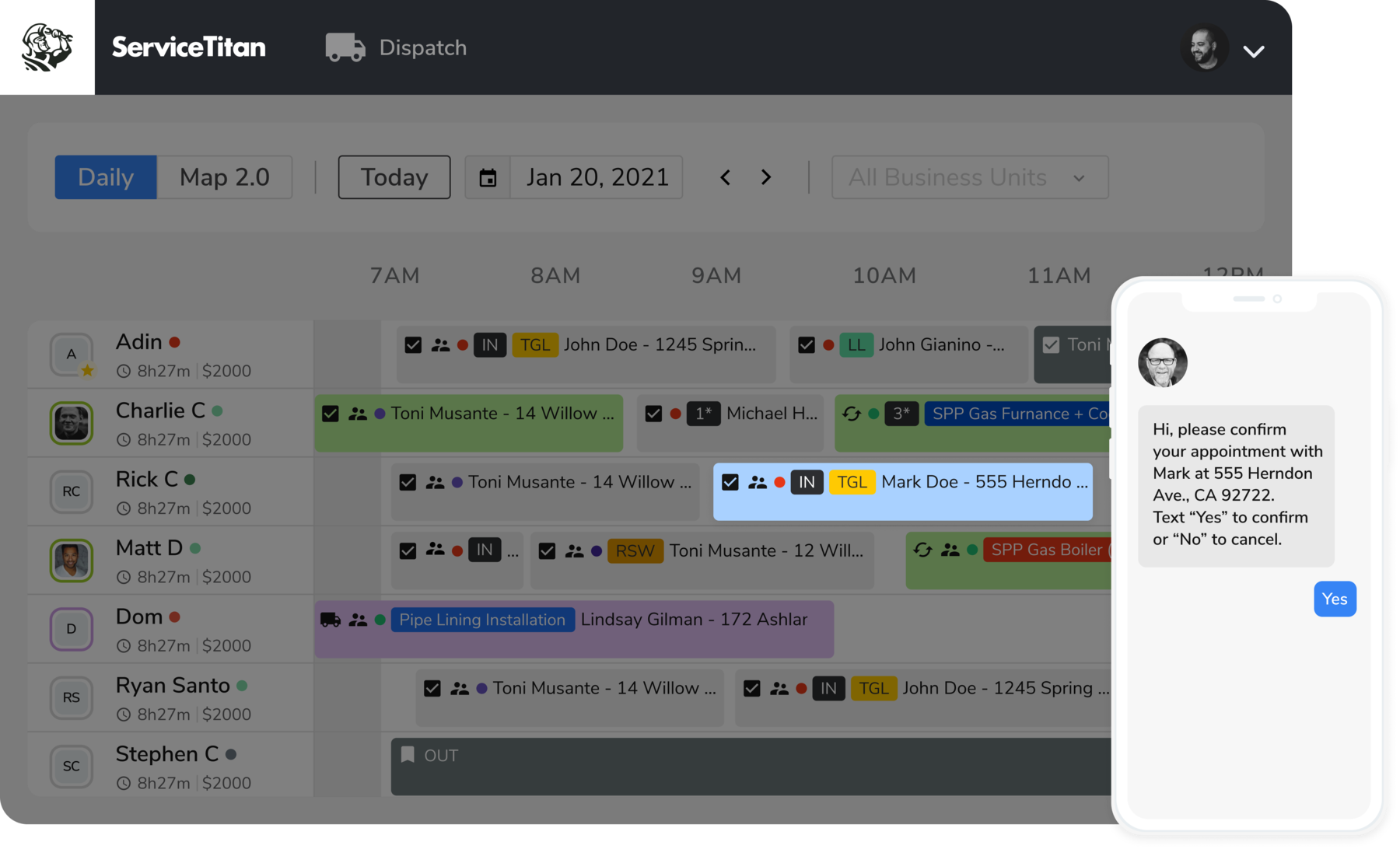The width and height of the screenshot is (1400, 849).
Task: Select the Stephen C OUT time block
Action: click(x=751, y=767)
